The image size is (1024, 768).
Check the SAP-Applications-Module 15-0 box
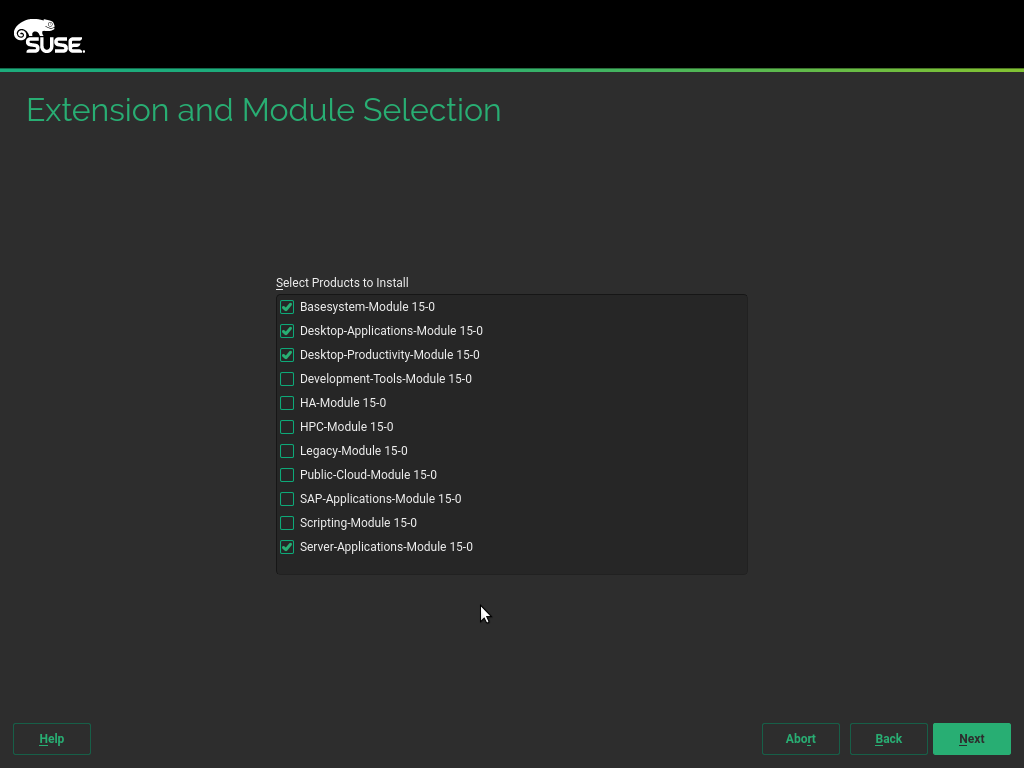click(x=287, y=499)
